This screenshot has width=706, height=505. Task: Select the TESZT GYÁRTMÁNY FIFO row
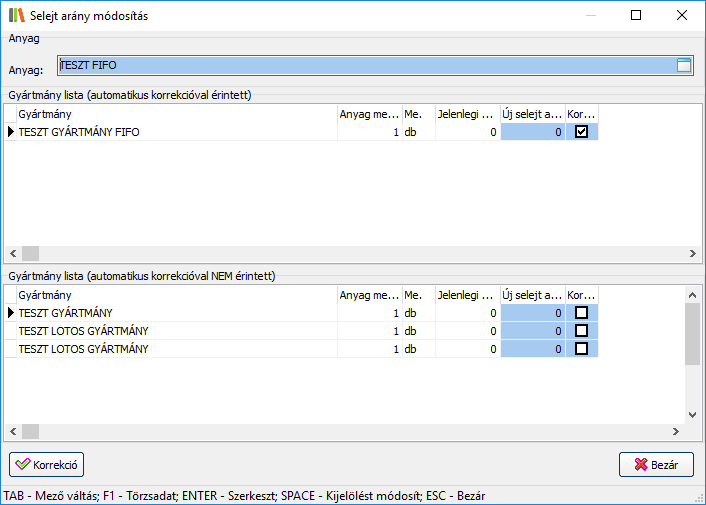click(x=175, y=132)
